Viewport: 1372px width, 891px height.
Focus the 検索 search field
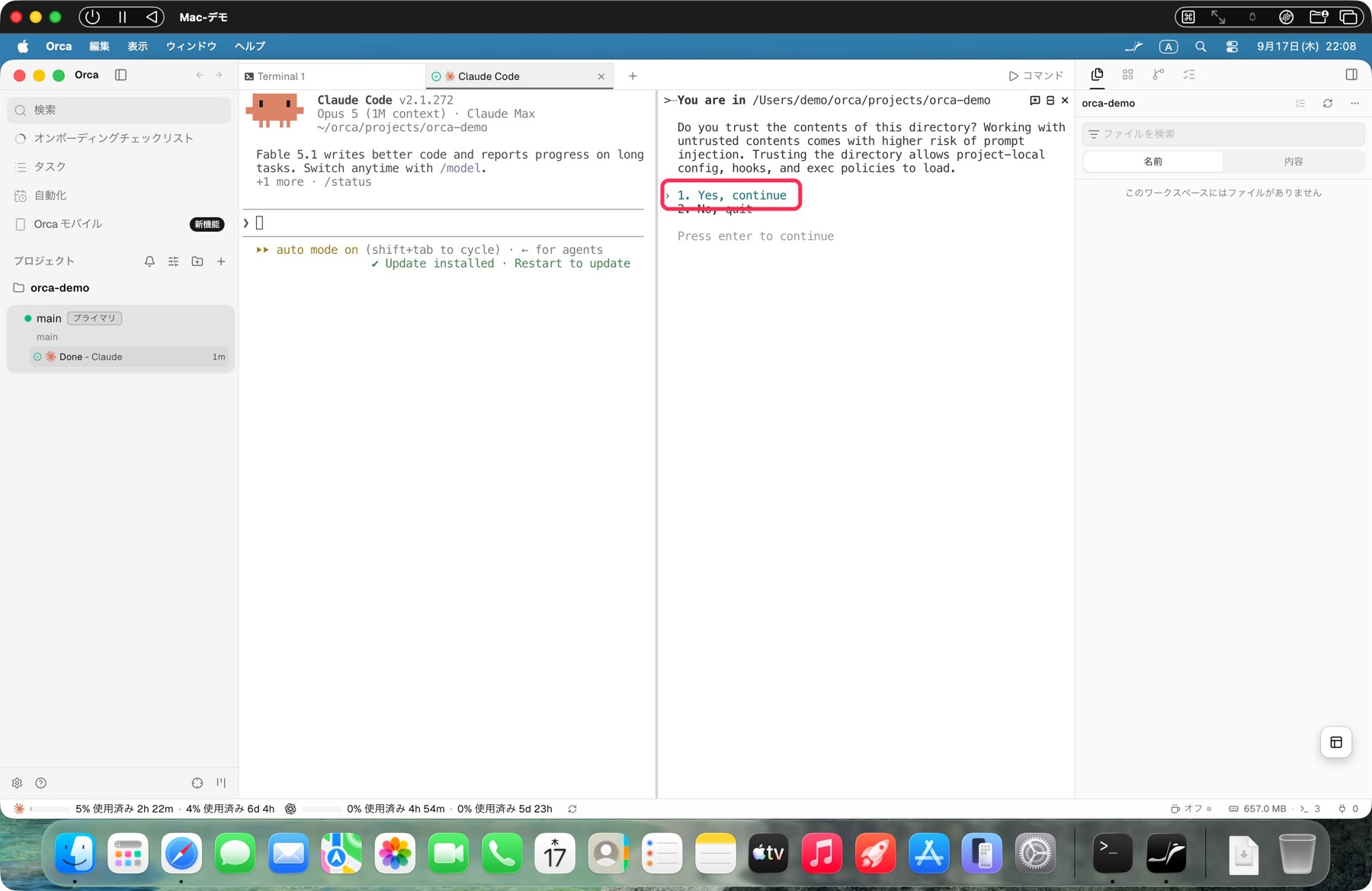coord(119,110)
